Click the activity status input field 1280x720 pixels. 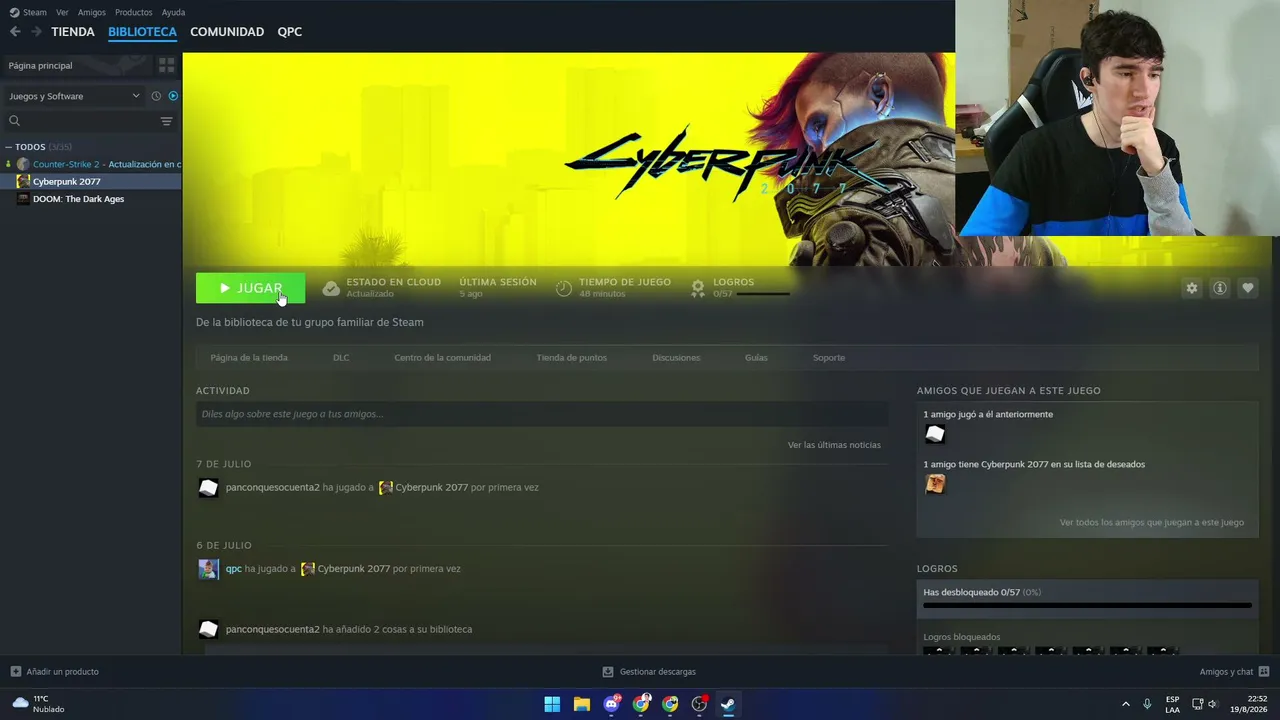(x=542, y=414)
